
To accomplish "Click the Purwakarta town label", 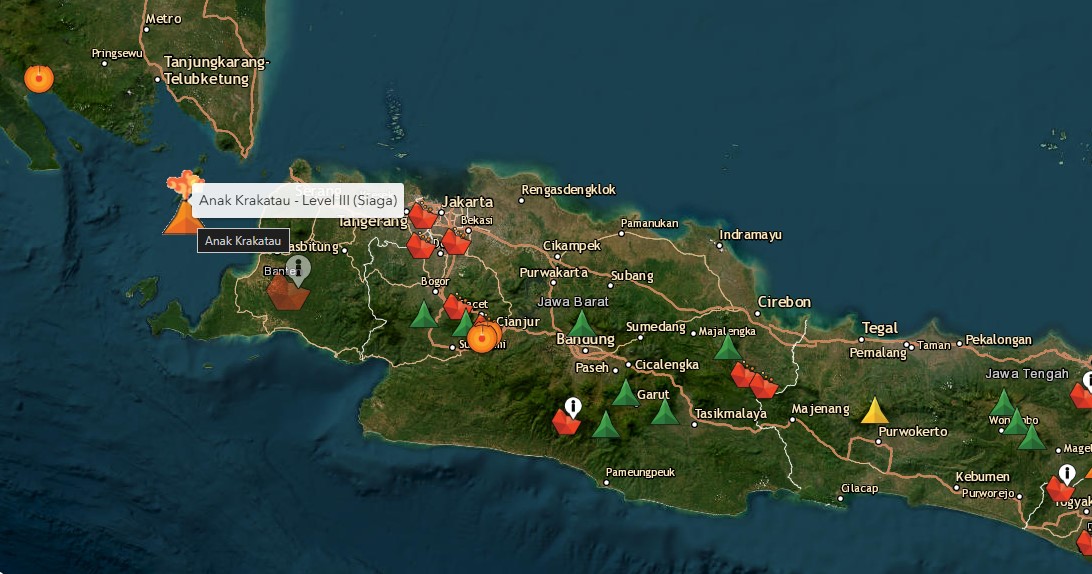I will click(554, 272).
